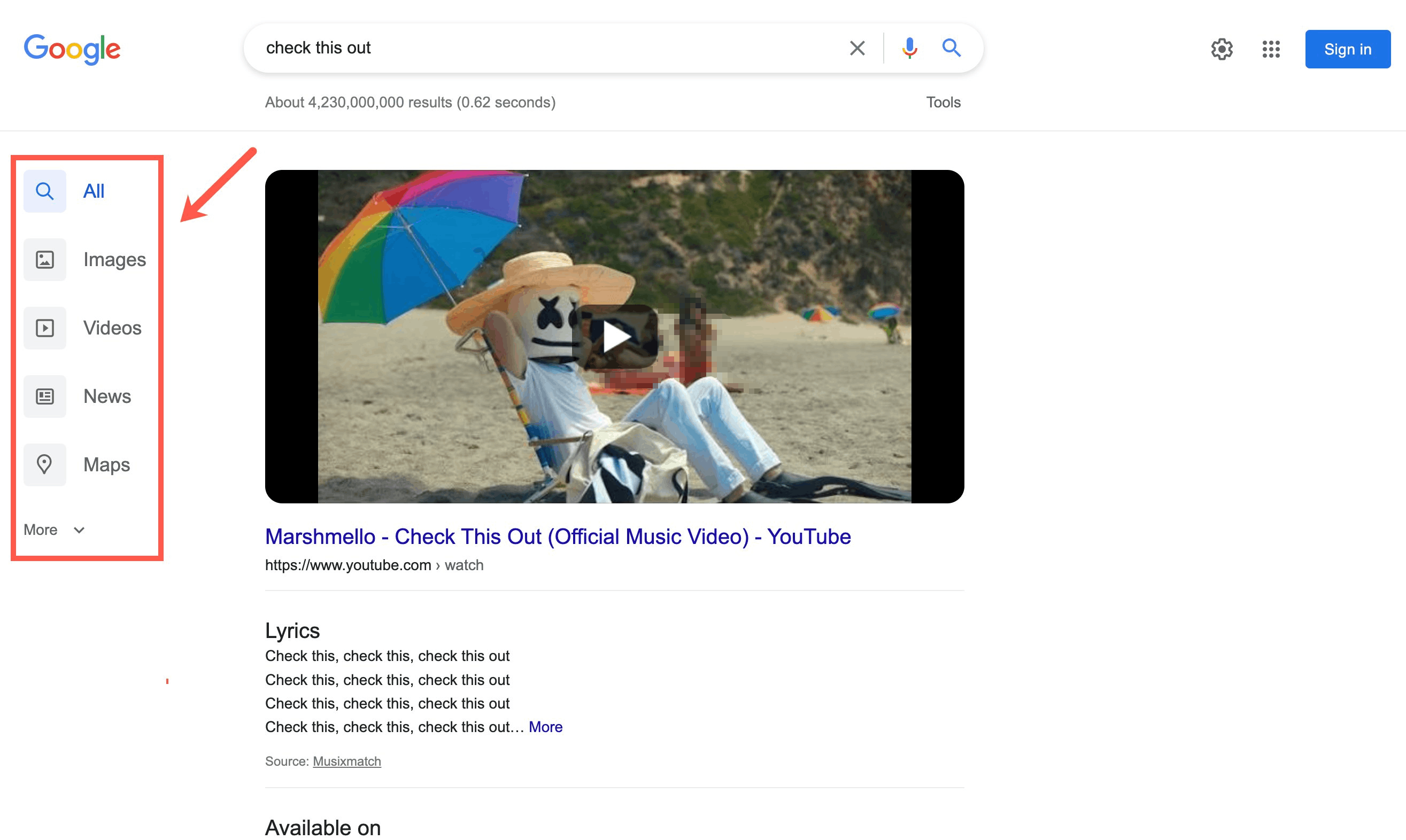Open the Google apps grid icon
This screenshot has width=1406, height=840.
click(1271, 49)
